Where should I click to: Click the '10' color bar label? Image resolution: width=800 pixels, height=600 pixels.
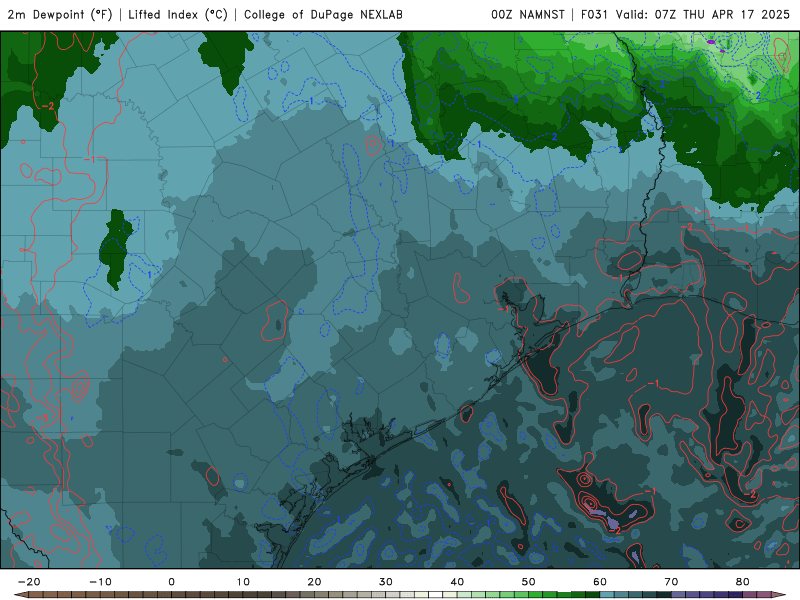243,582
